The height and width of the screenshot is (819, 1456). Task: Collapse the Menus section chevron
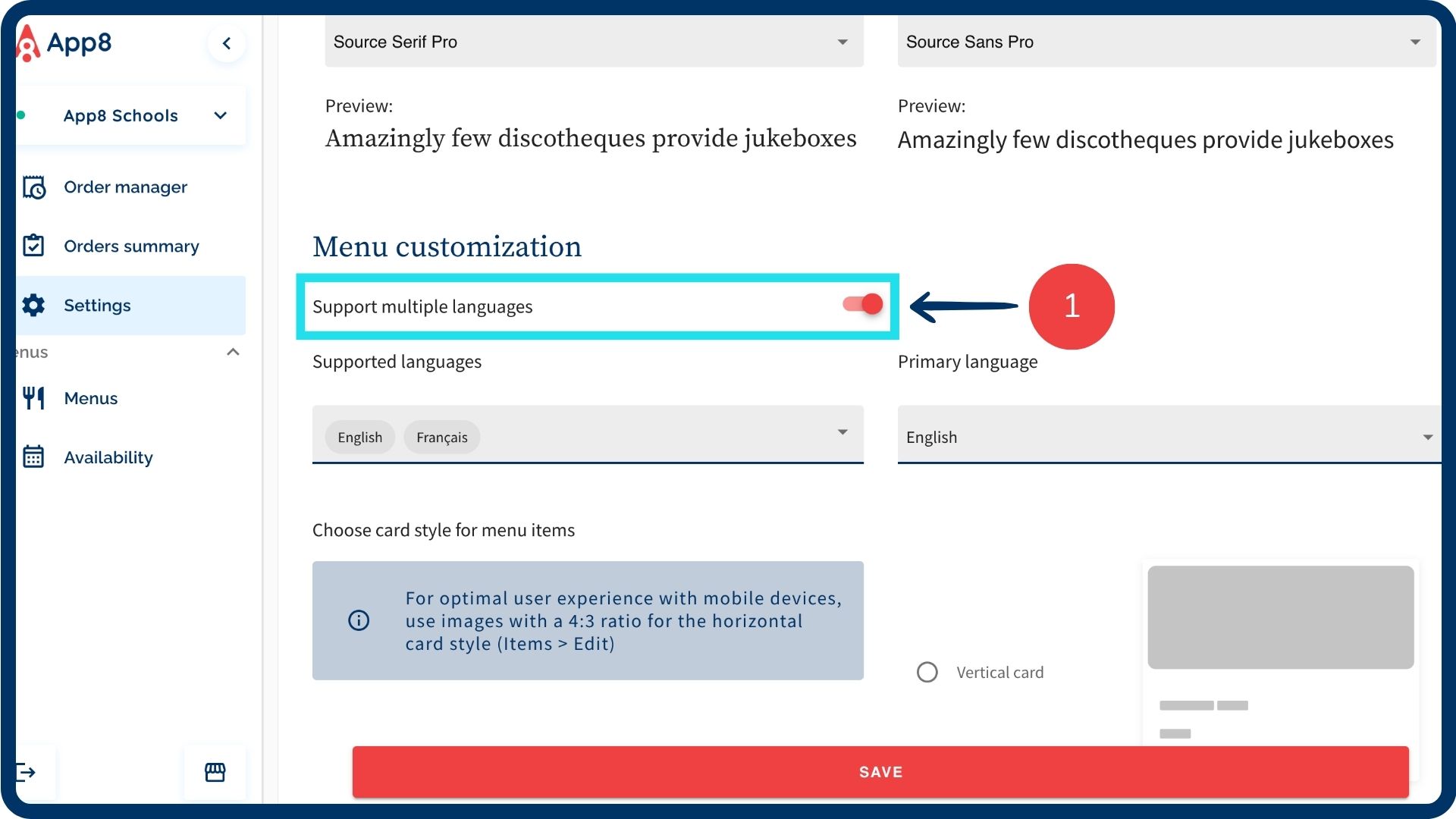click(233, 352)
